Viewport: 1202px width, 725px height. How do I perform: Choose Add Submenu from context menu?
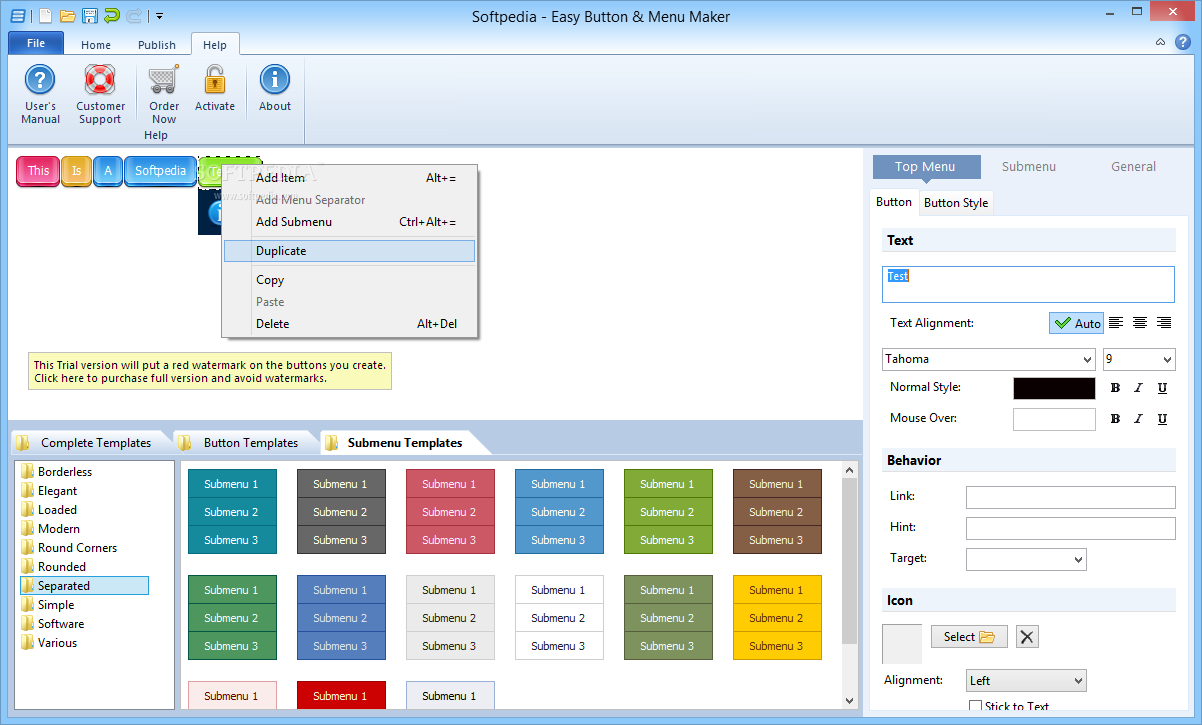tap(349, 222)
